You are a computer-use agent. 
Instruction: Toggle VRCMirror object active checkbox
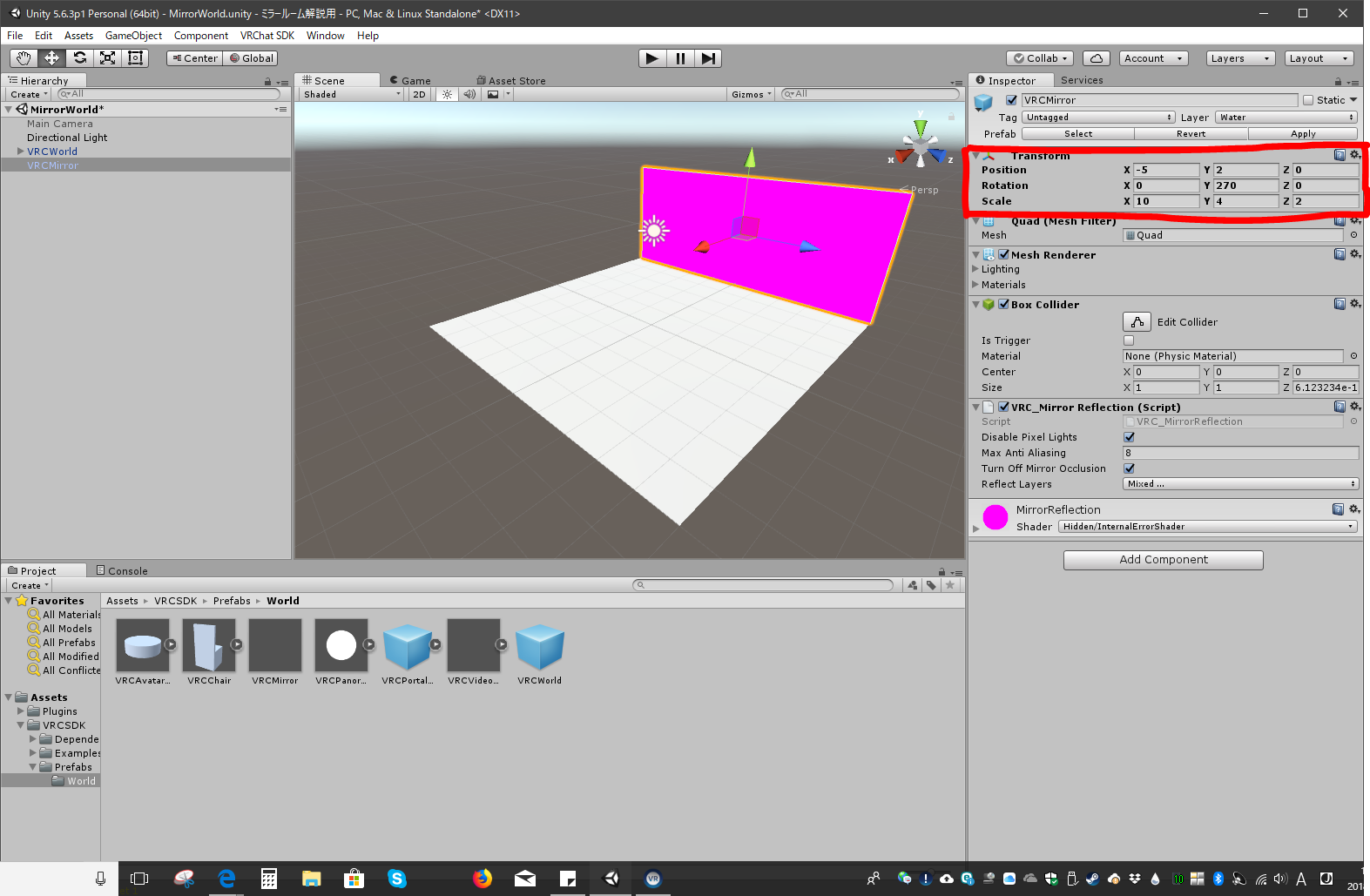(x=1011, y=100)
